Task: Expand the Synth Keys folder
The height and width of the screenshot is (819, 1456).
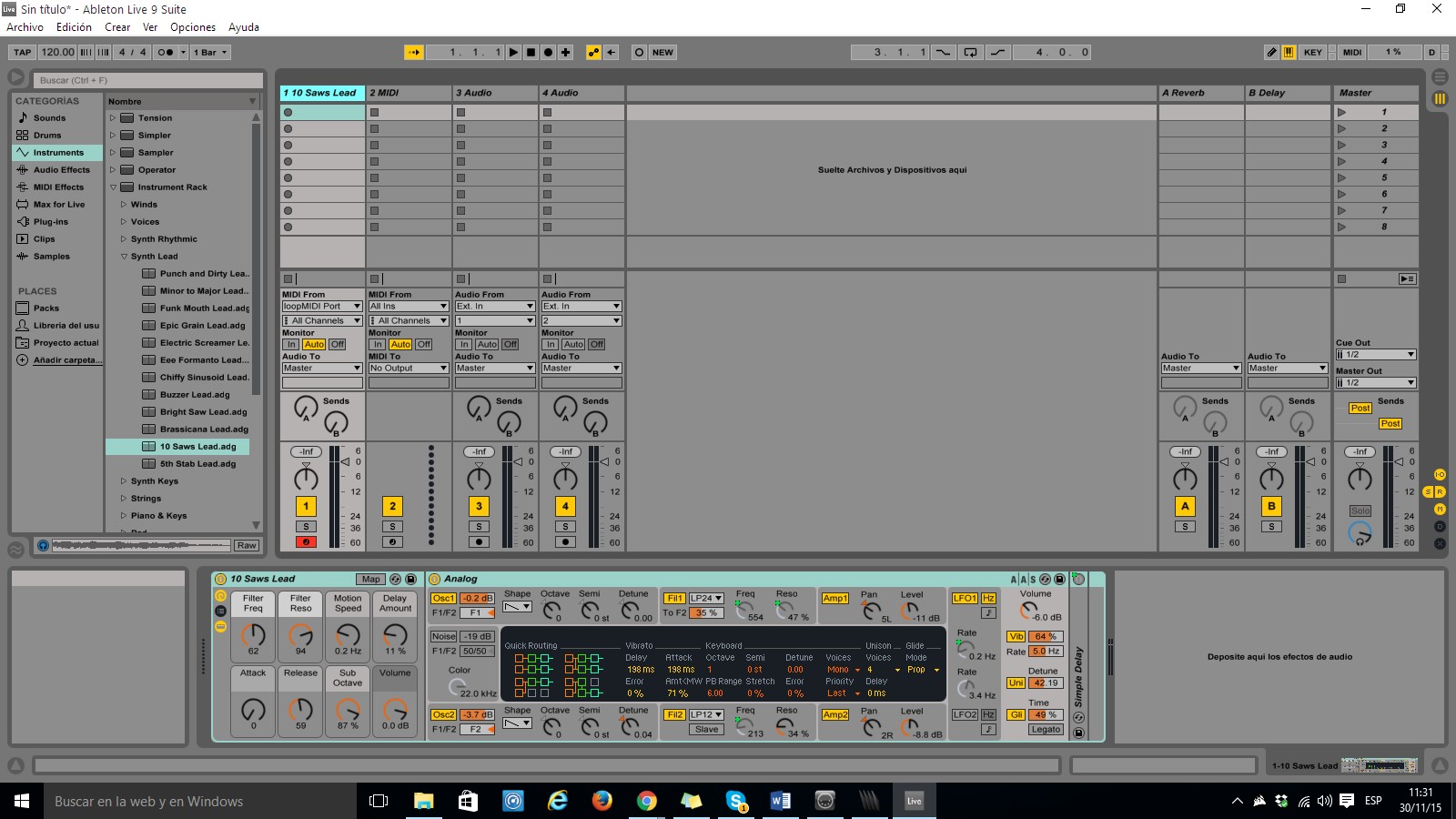Action: 124,481
